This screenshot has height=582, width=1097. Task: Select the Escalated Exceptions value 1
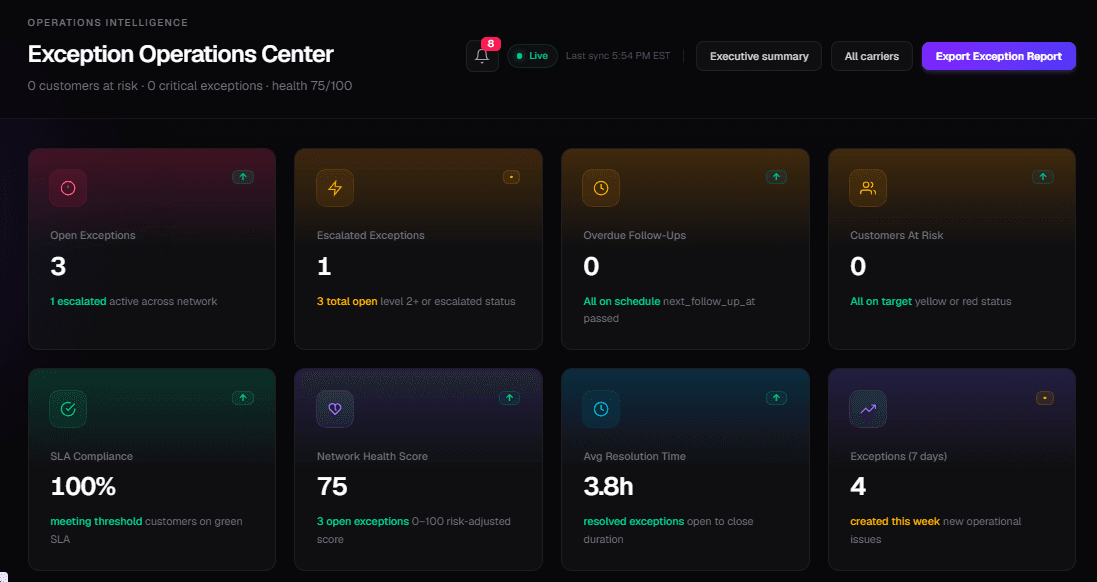click(324, 267)
